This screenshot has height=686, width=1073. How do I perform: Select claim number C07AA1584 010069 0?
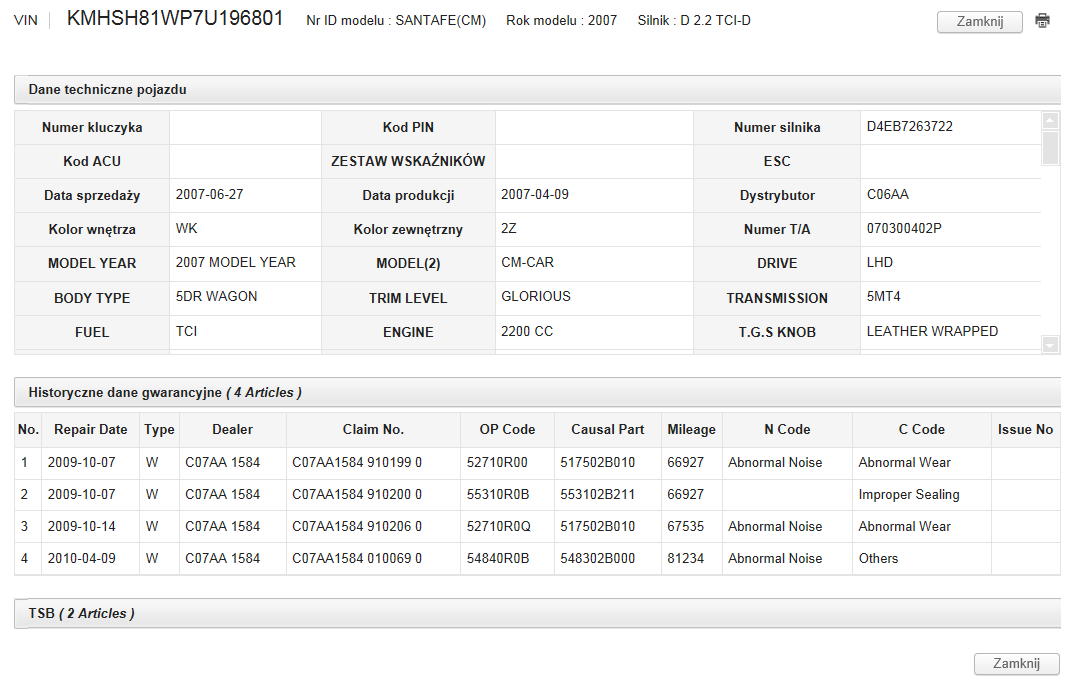357,559
